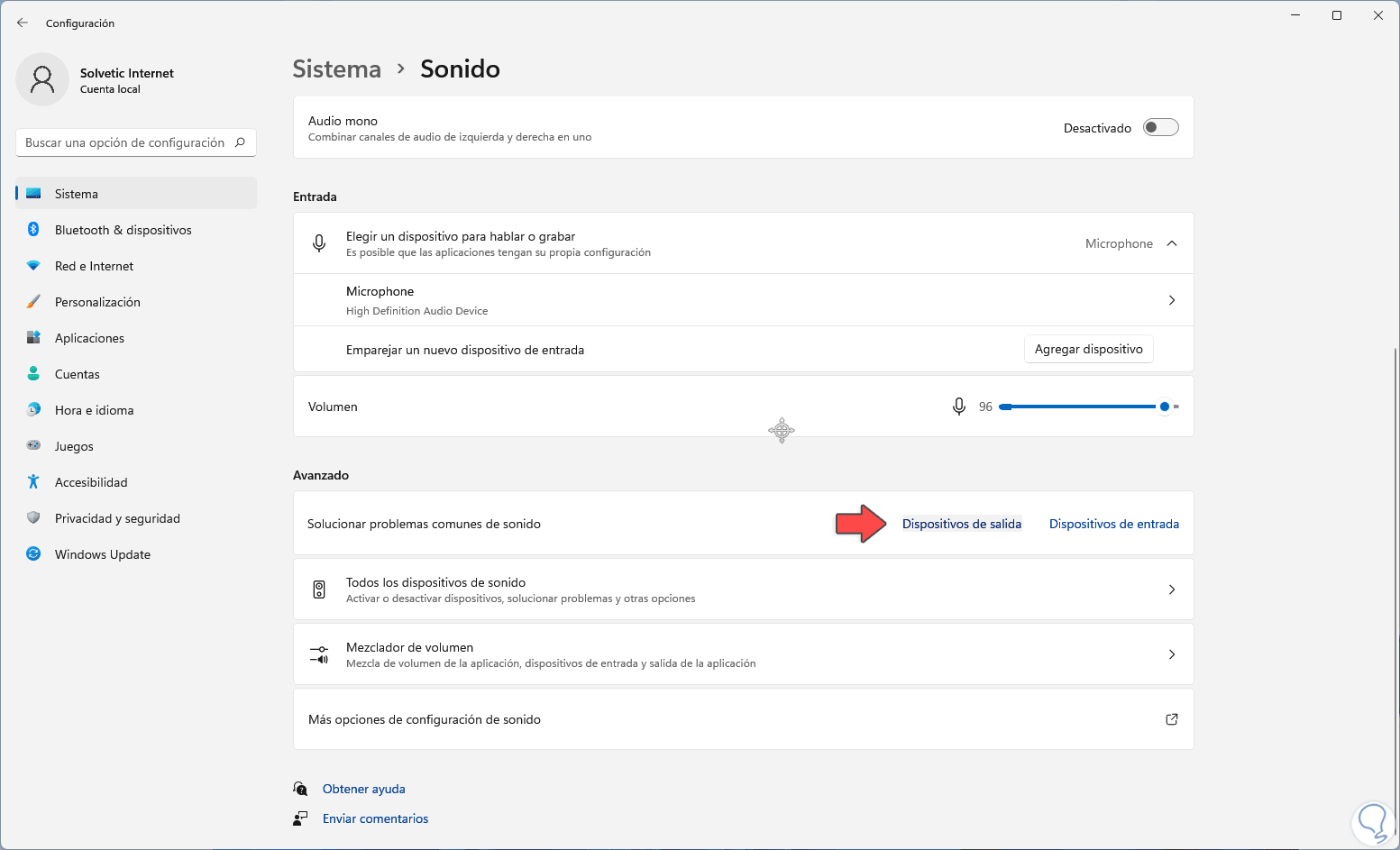Click Dispositivos de salida troubleshoot link
The height and width of the screenshot is (850, 1400).
(962, 524)
